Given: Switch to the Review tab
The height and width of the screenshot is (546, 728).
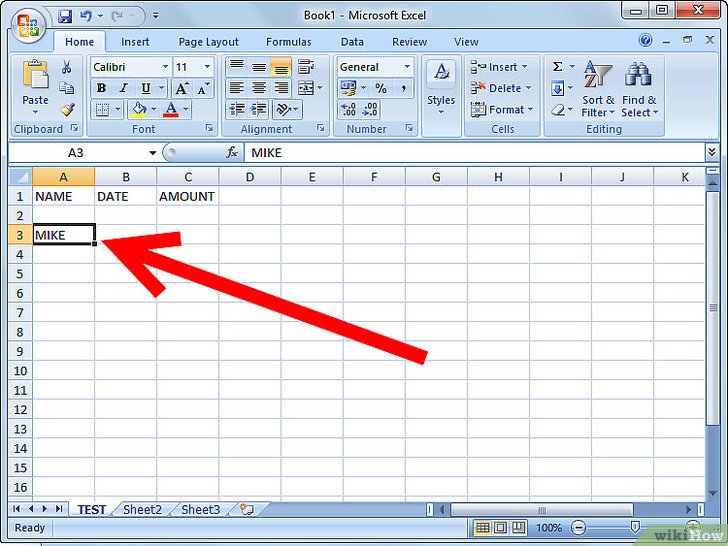Looking at the screenshot, I should coord(409,42).
